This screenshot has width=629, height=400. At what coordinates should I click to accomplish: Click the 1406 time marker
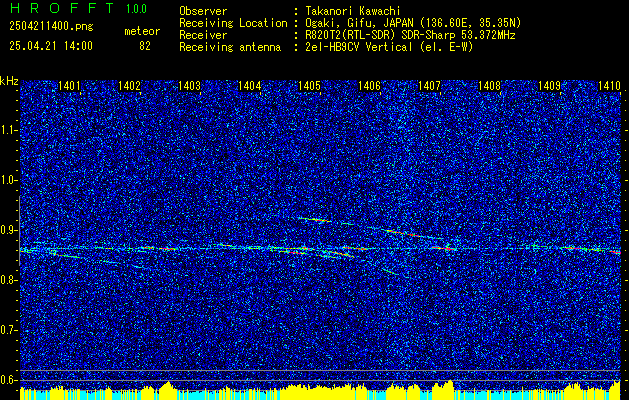coord(369,85)
